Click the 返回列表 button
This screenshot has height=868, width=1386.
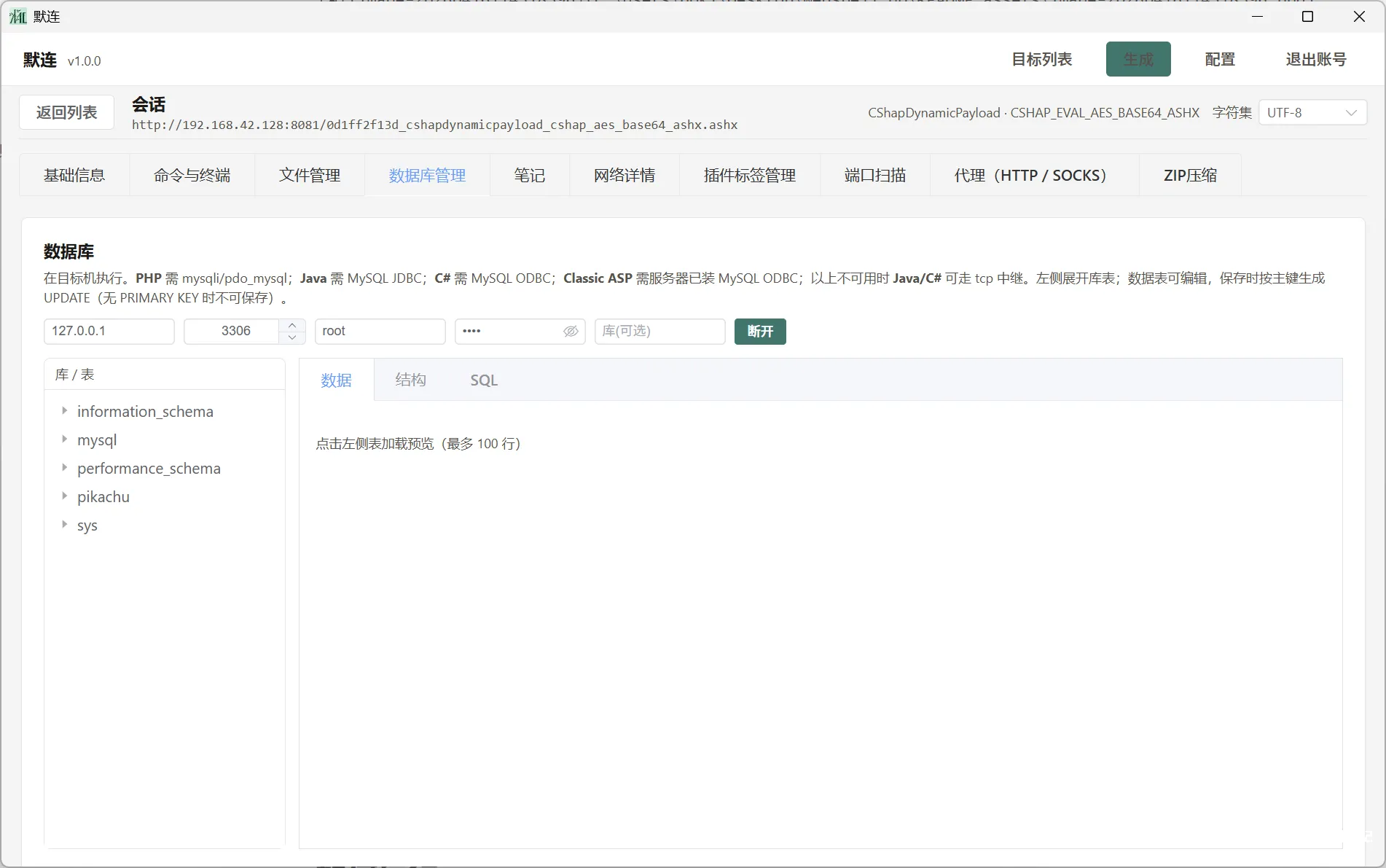click(66, 112)
